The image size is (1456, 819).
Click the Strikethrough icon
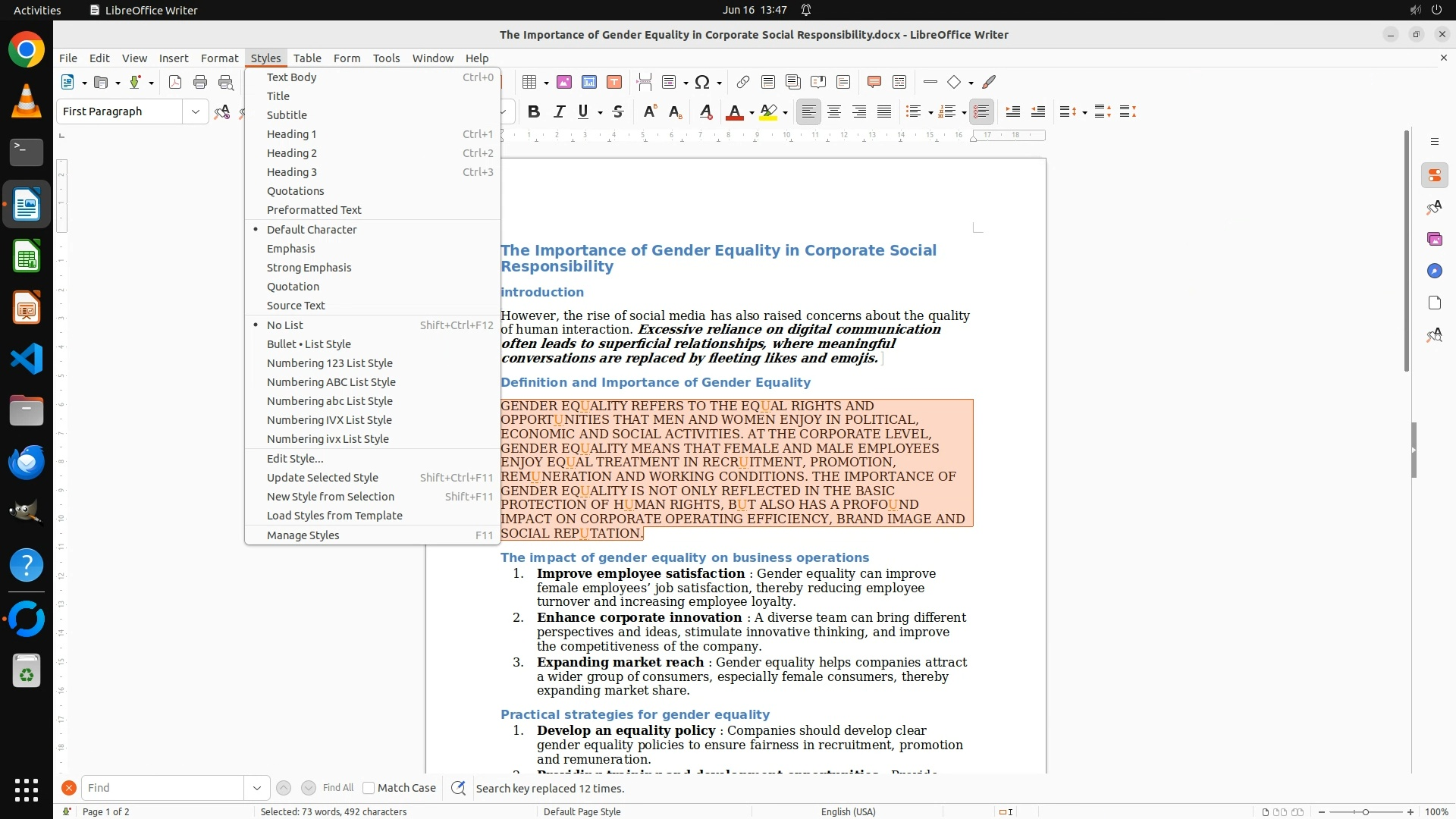click(x=618, y=111)
